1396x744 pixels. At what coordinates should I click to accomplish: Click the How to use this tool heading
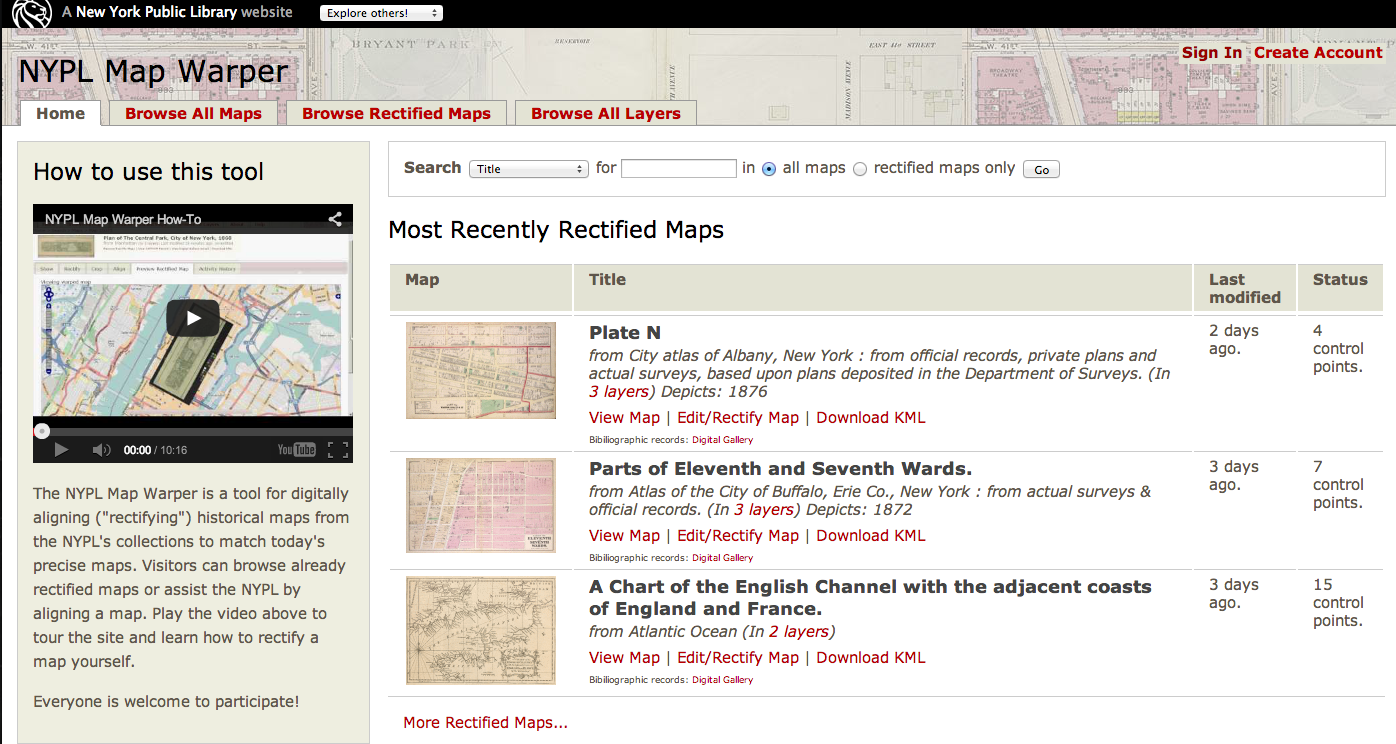[148, 172]
